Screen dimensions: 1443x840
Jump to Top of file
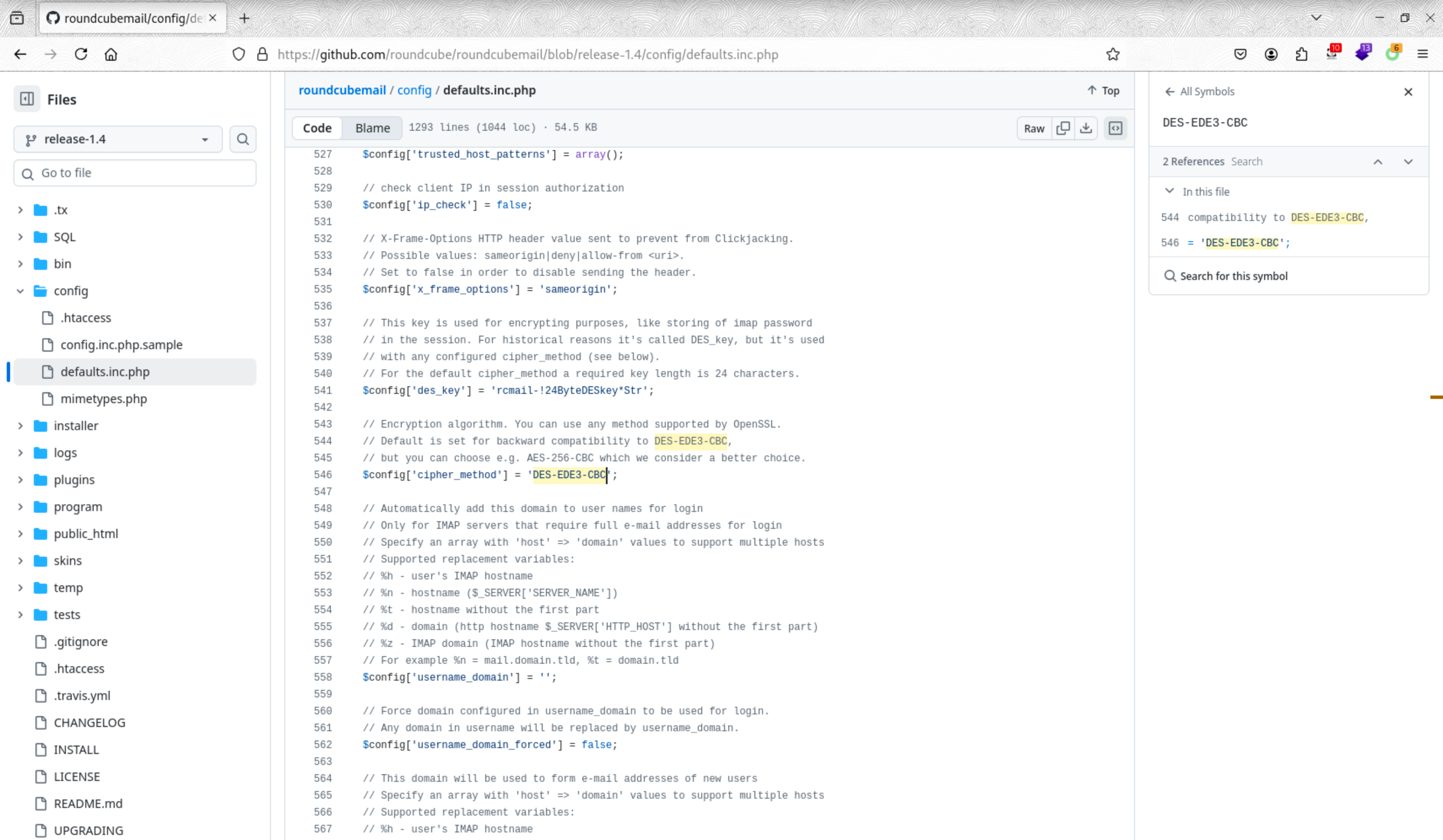pos(1103,90)
